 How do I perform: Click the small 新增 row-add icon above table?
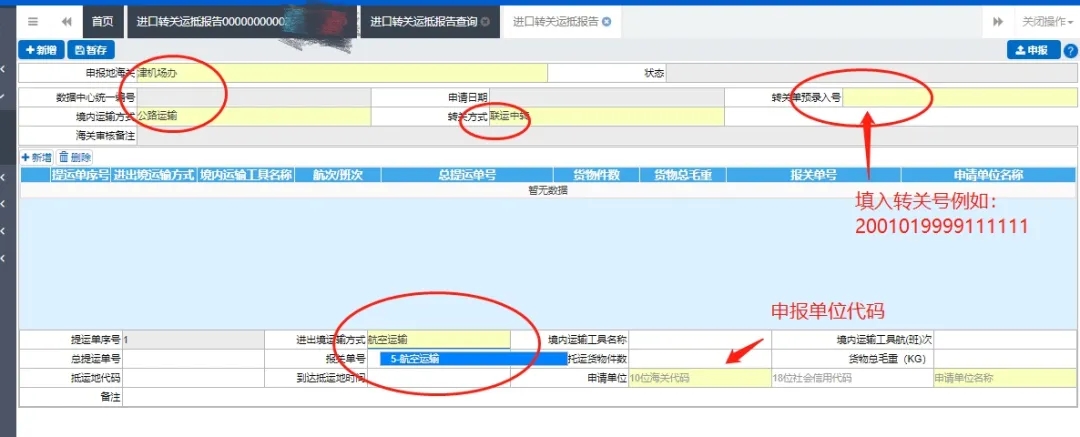coord(36,157)
